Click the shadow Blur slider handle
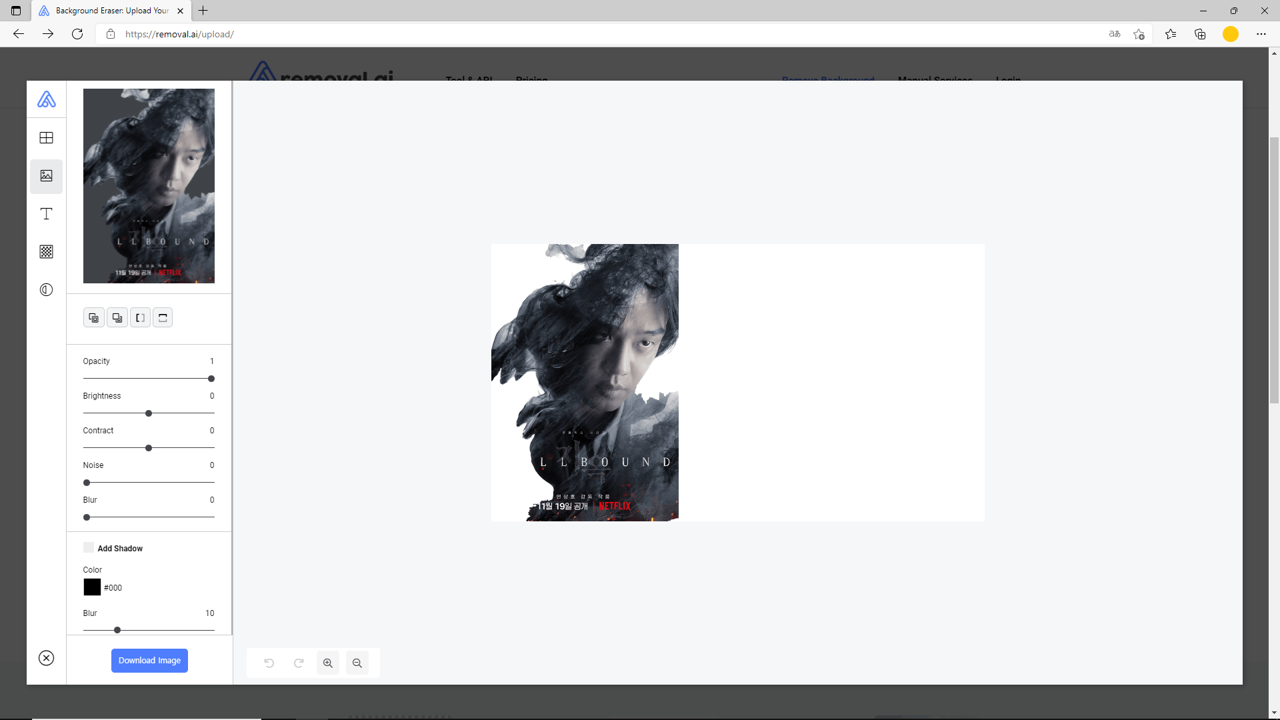The width and height of the screenshot is (1280, 720). (x=117, y=630)
